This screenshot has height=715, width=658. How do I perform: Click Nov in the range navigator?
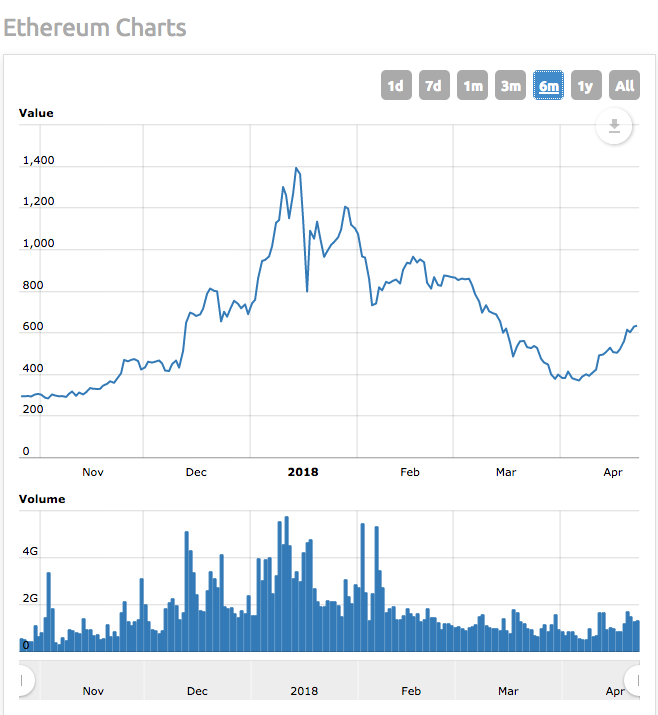[x=93, y=691]
